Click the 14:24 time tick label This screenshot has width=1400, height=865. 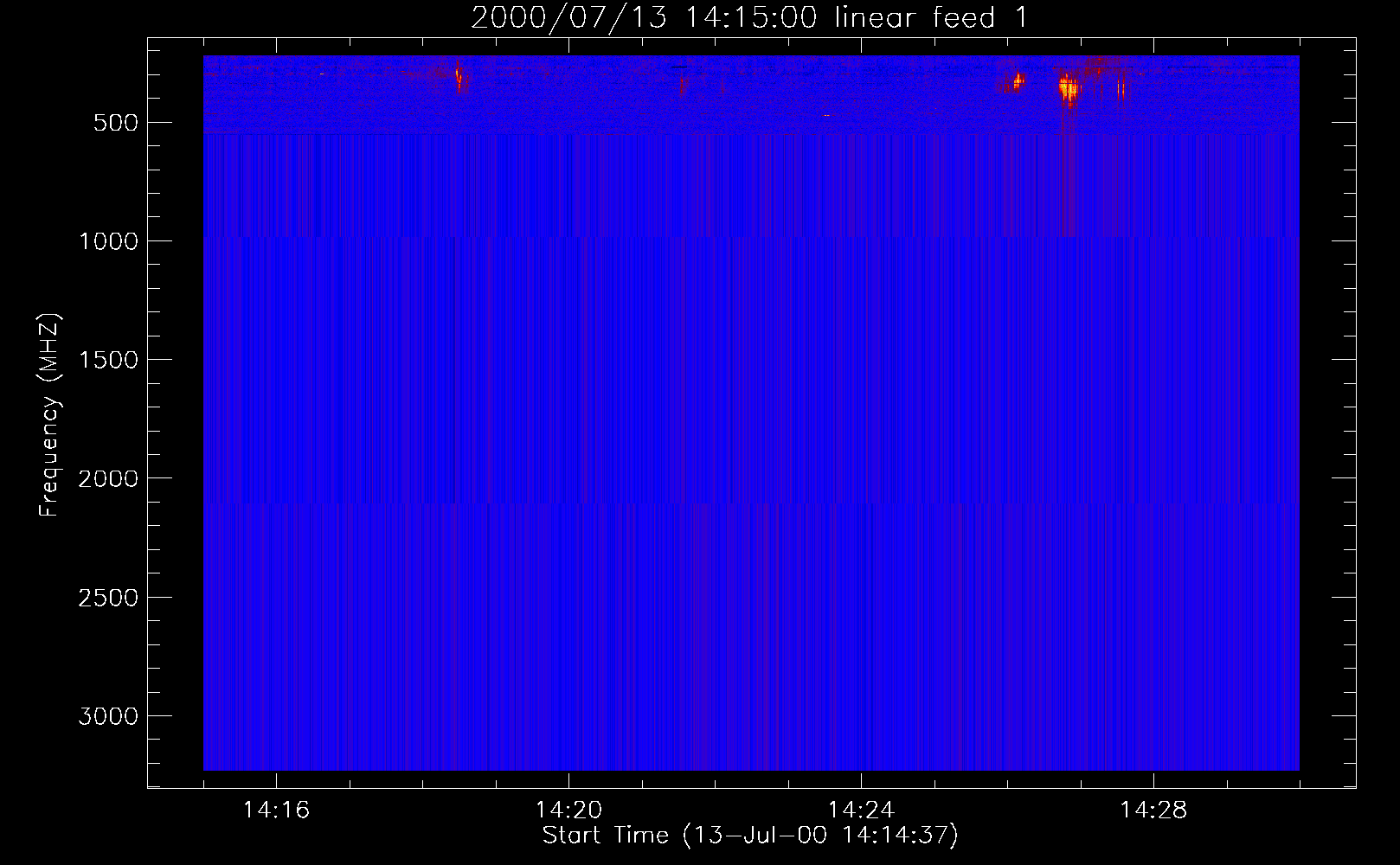click(861, 811)
